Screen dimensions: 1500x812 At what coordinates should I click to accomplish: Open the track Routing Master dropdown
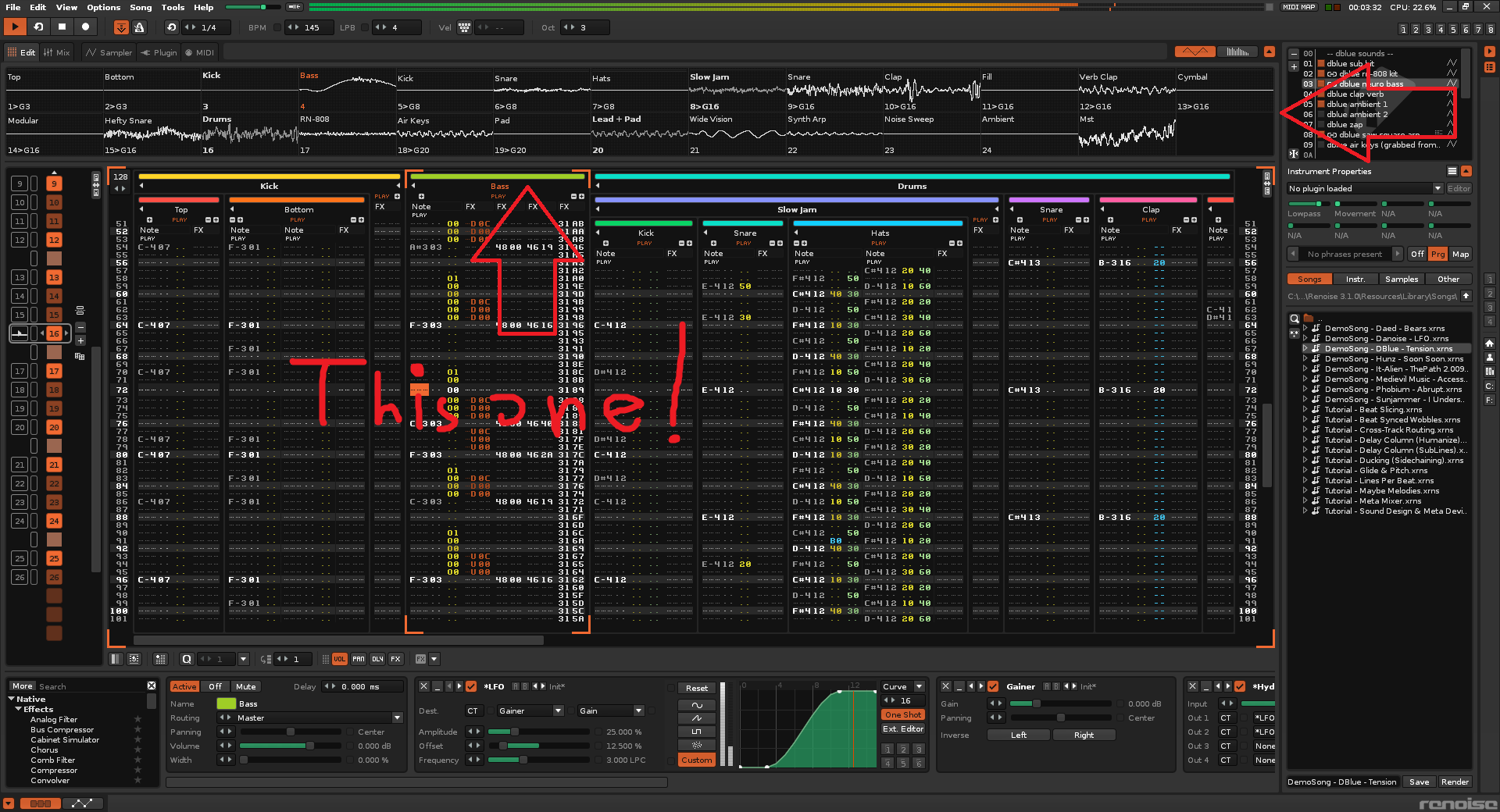(397, 718)
